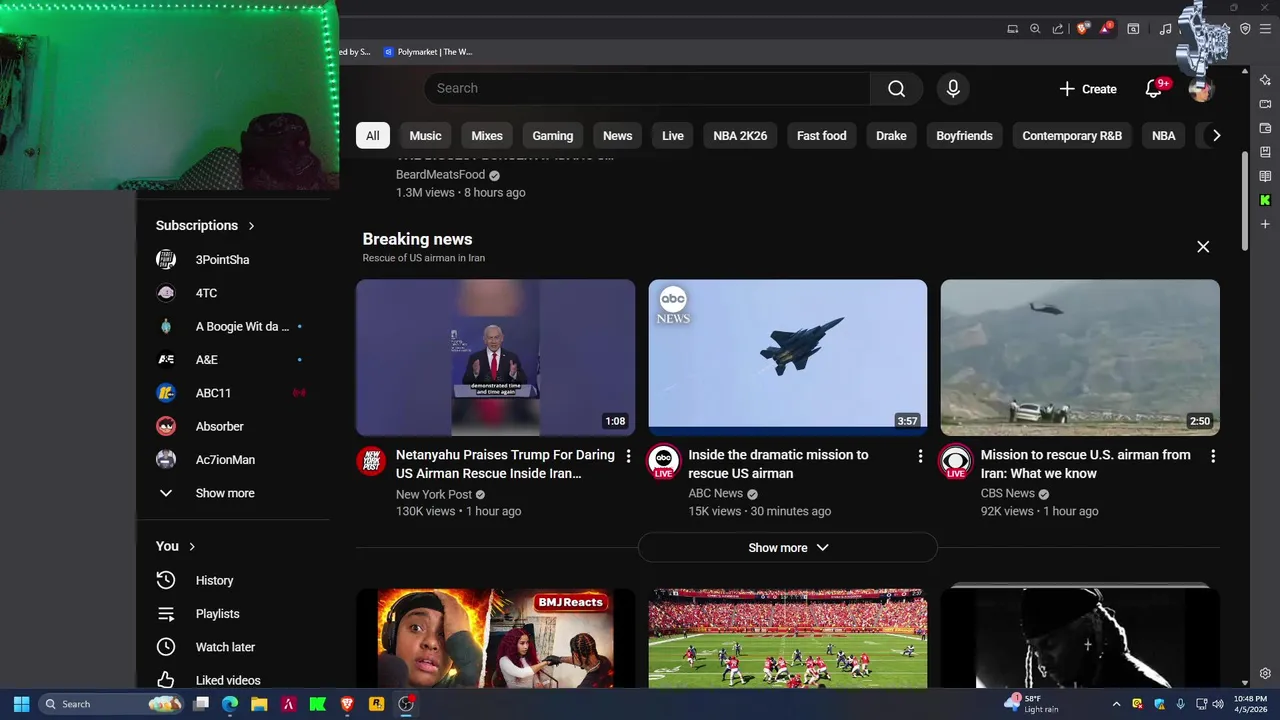Click the YouTube search magnifier button
The height and width of the screenshot is (720, 1280).
point(896,89)
